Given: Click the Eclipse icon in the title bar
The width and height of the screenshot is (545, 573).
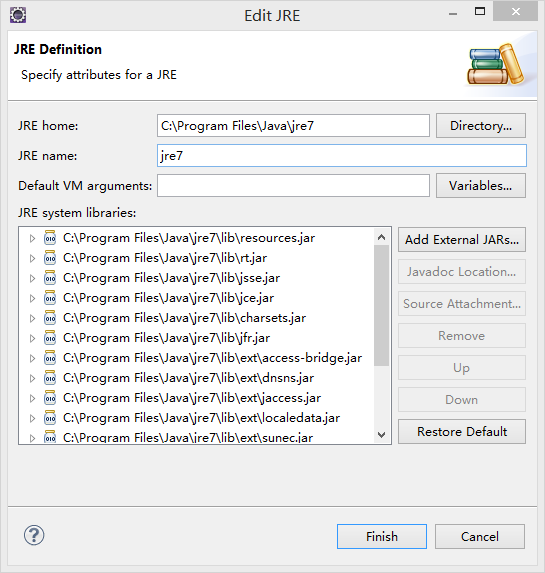Looking at the screenshot, I should [x=18, y=15].
